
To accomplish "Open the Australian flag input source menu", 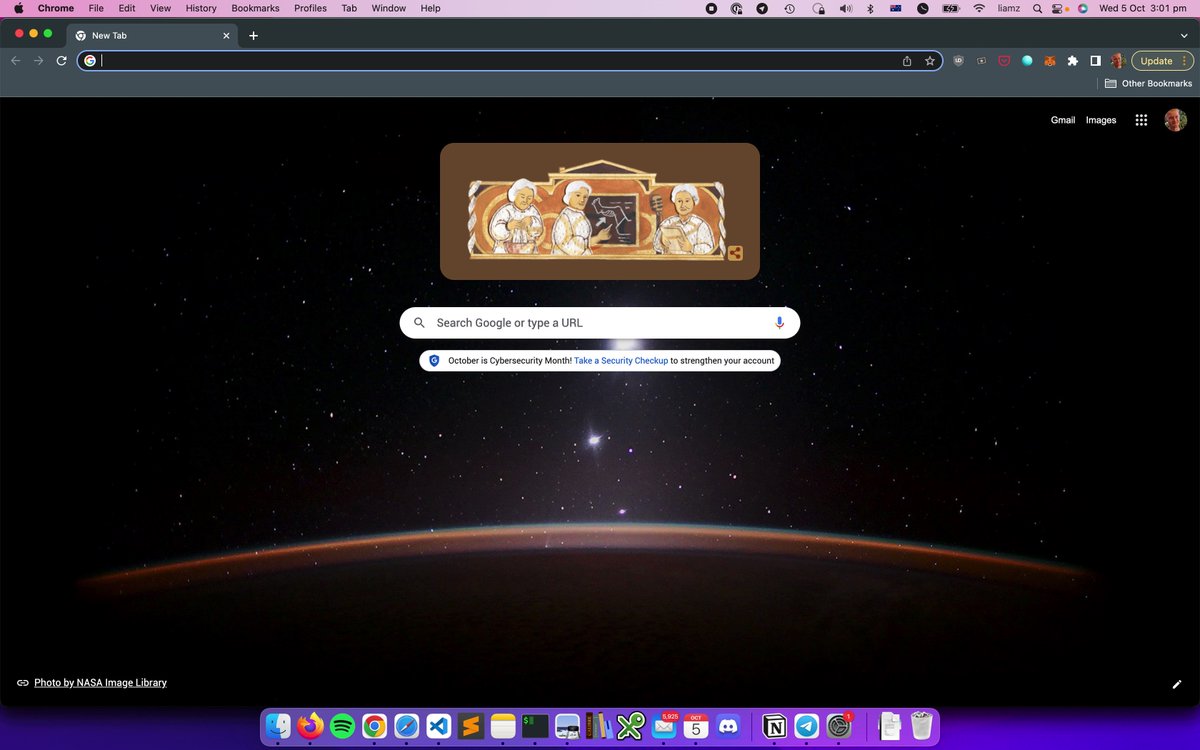I will tap(896, 8).
